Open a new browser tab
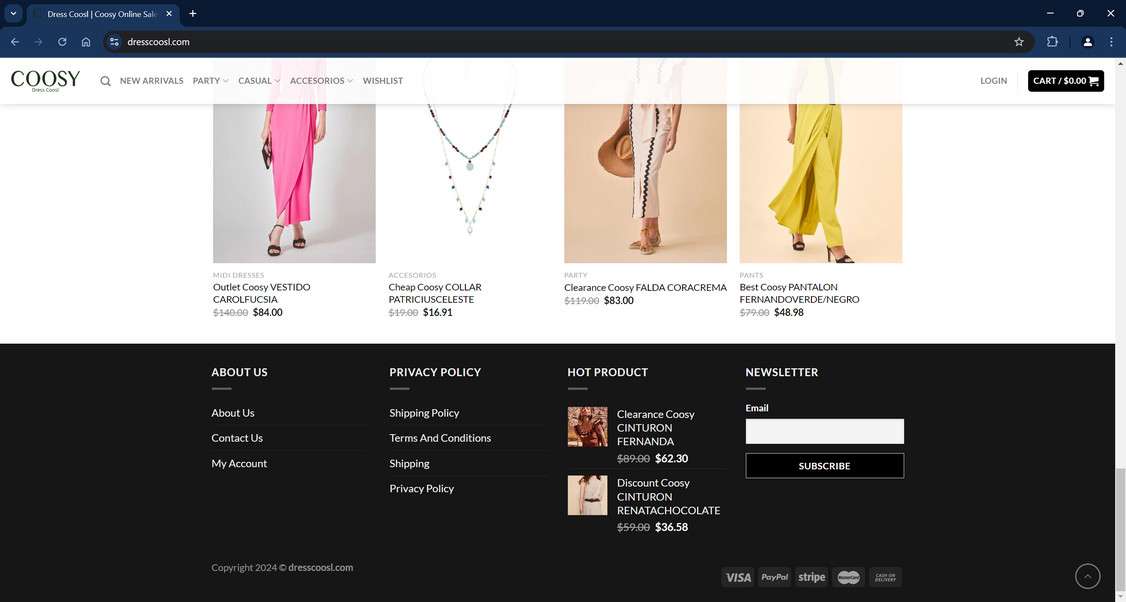Image resolution: width=1126 pixels, height=602 pixels. tap(192, 14)
